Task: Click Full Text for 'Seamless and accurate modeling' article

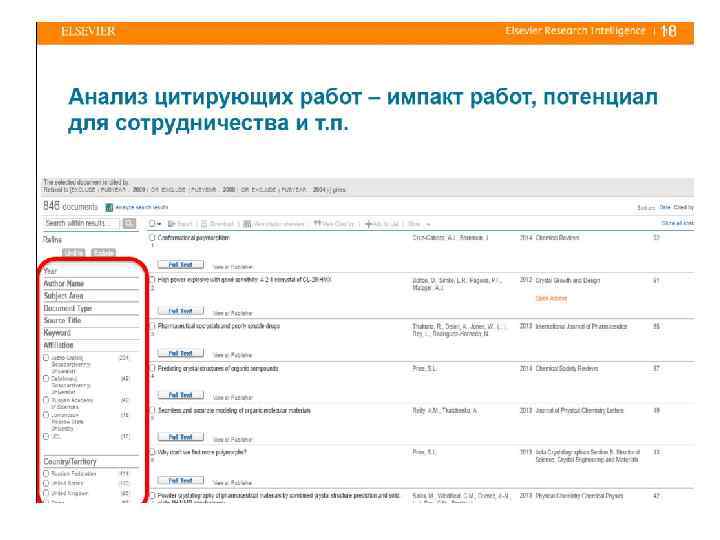Action: [180, 437]
